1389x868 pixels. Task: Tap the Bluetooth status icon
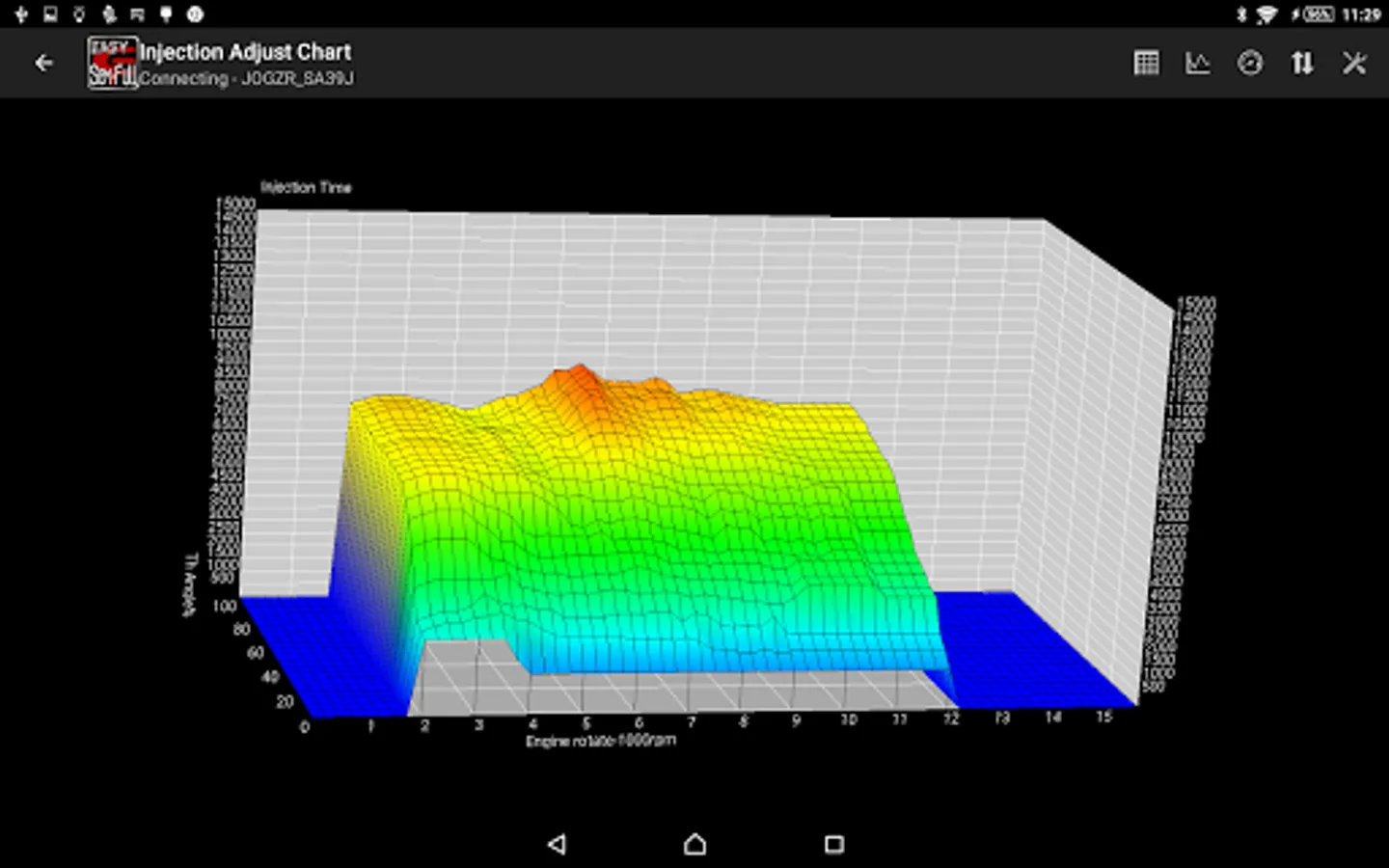[1241, 14]
